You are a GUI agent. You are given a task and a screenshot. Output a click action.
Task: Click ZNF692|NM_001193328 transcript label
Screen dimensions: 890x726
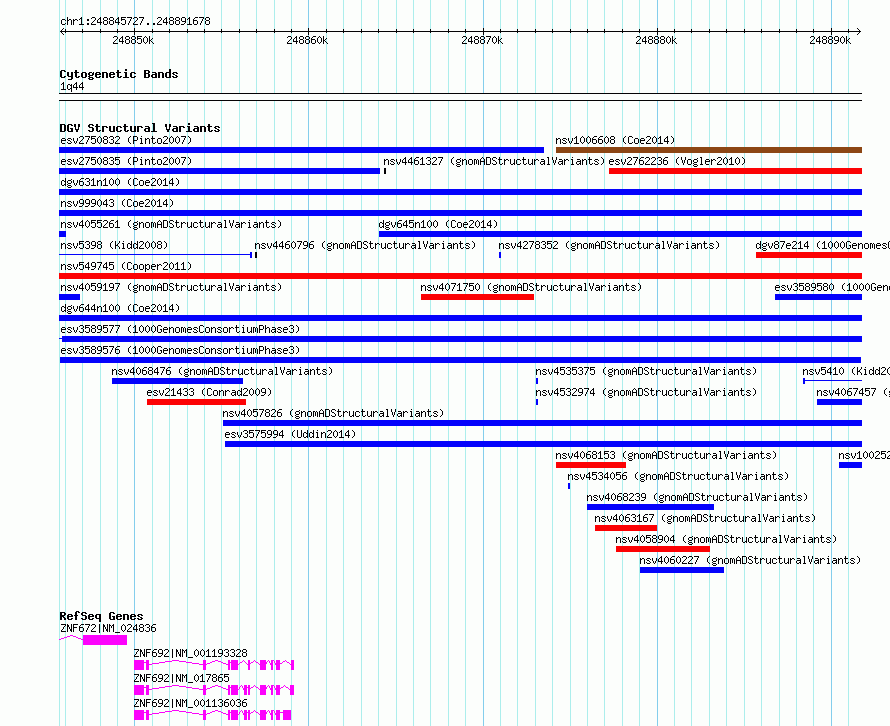[190, 653]
